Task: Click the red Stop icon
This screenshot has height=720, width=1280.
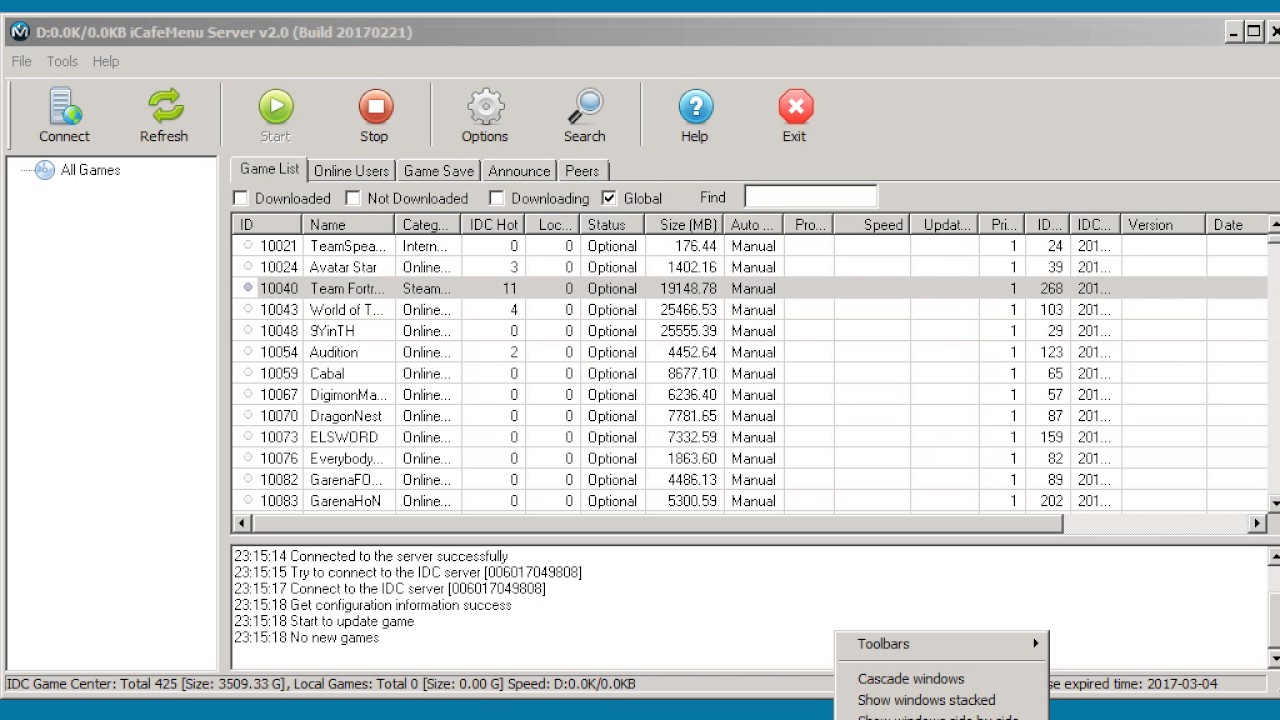Action: (375, 107)
